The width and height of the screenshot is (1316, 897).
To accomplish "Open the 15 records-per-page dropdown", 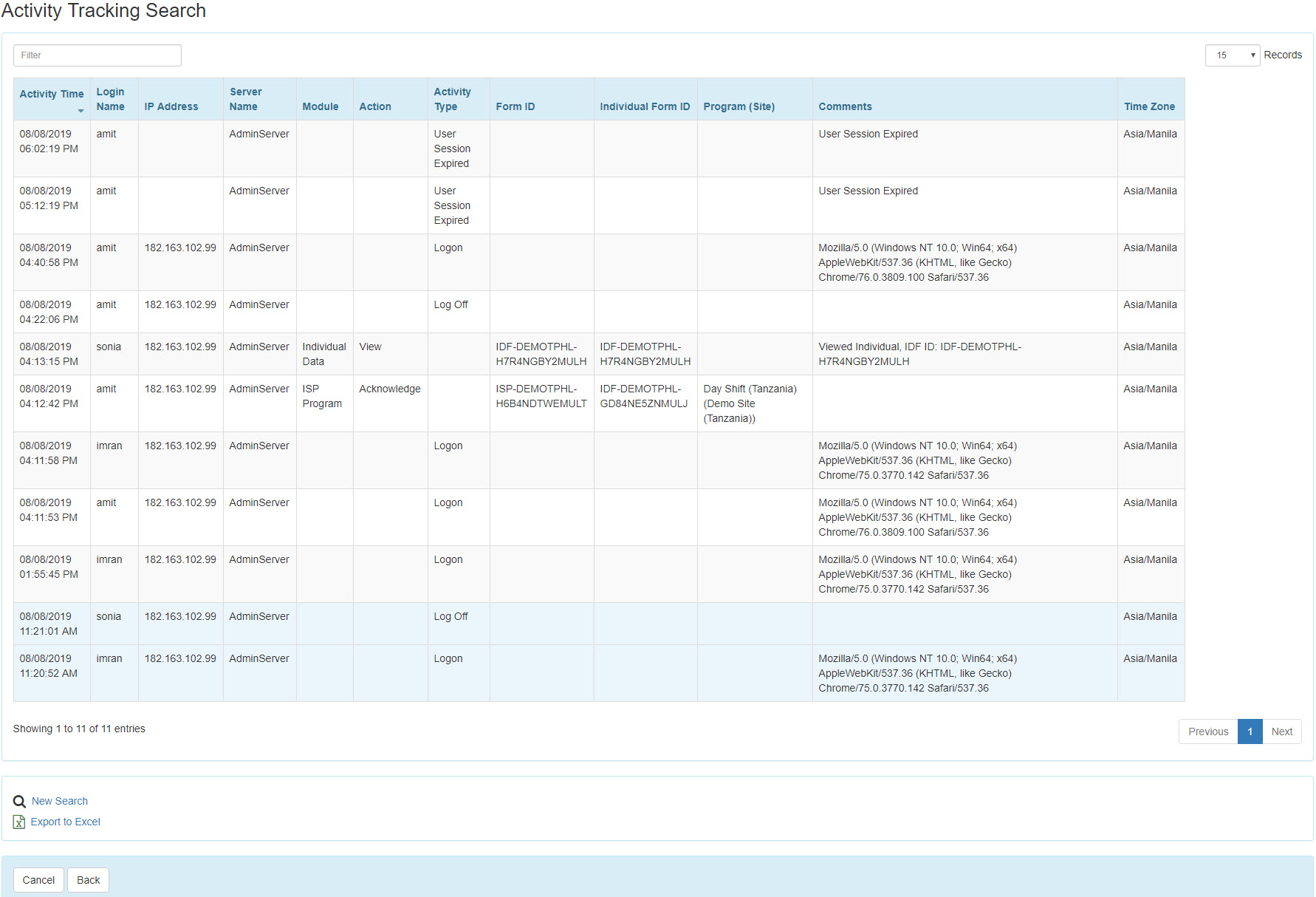I will coord(1232,55).
